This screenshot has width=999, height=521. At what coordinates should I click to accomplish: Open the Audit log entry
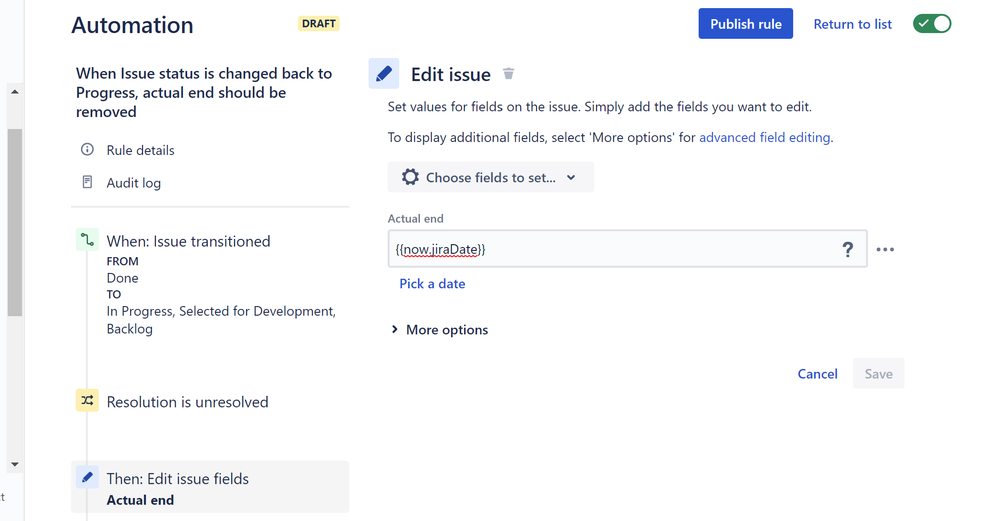pyautogui.click(x=133, y=183)
